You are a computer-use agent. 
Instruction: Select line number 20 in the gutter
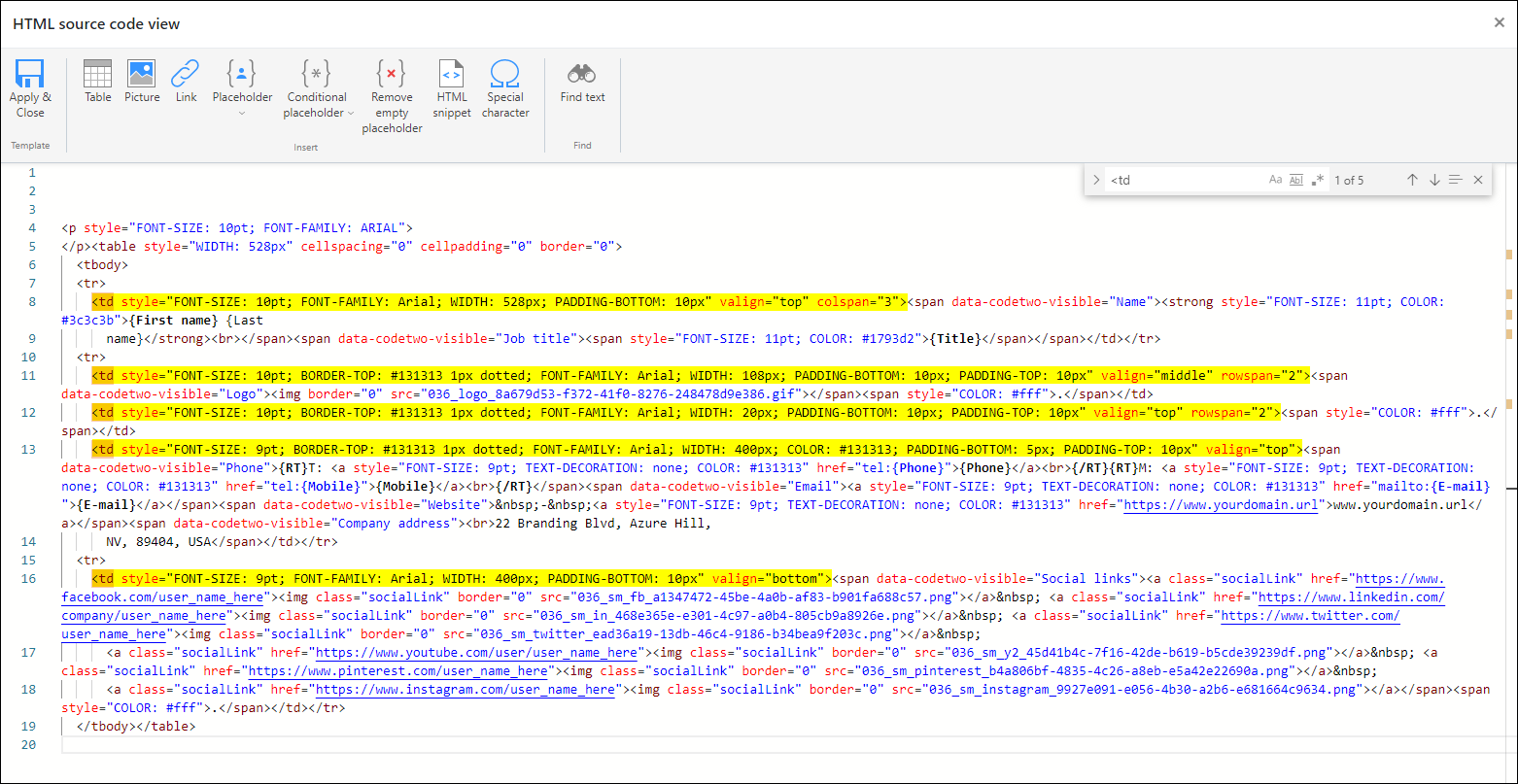click(x=27, y=745)
